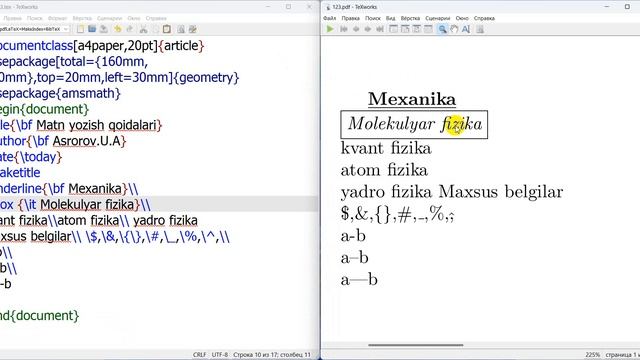Screen dimensions: 640x360
Task: Maximize the PDF preview window
Action: 627,7
